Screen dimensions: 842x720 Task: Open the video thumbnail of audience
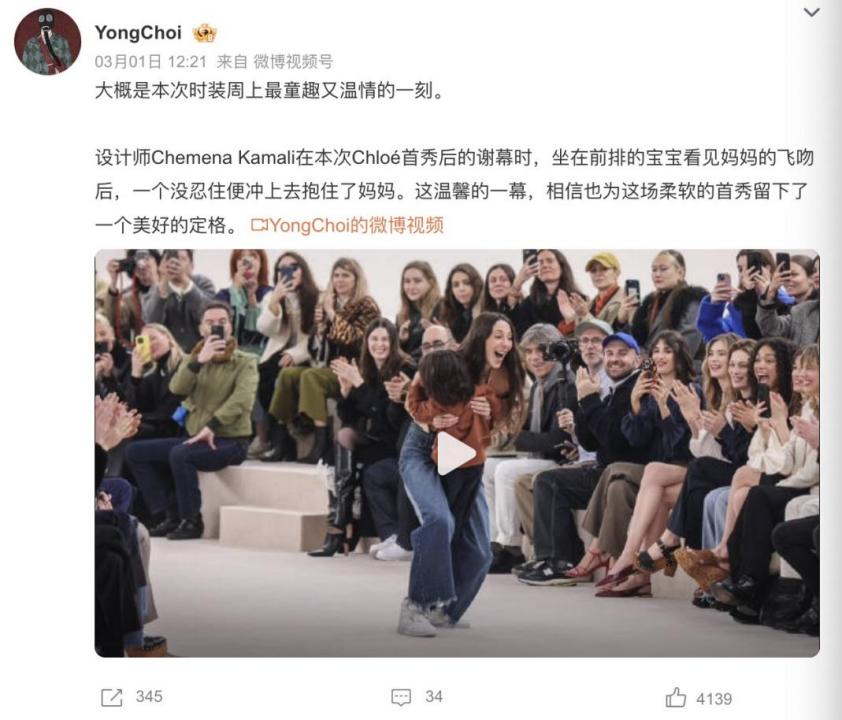tap(457, 453)
